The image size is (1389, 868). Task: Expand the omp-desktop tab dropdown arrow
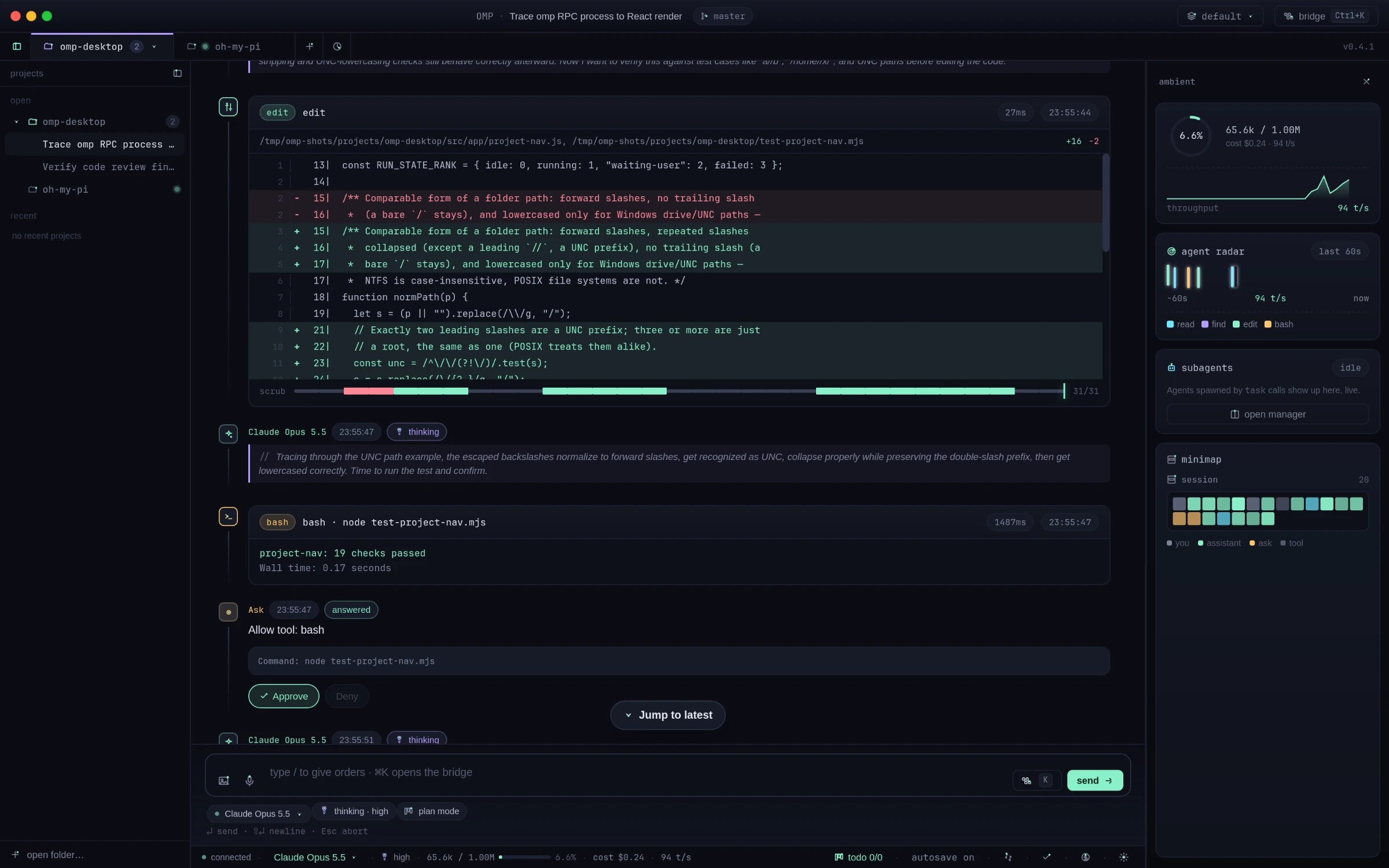[x=154, y=47]
